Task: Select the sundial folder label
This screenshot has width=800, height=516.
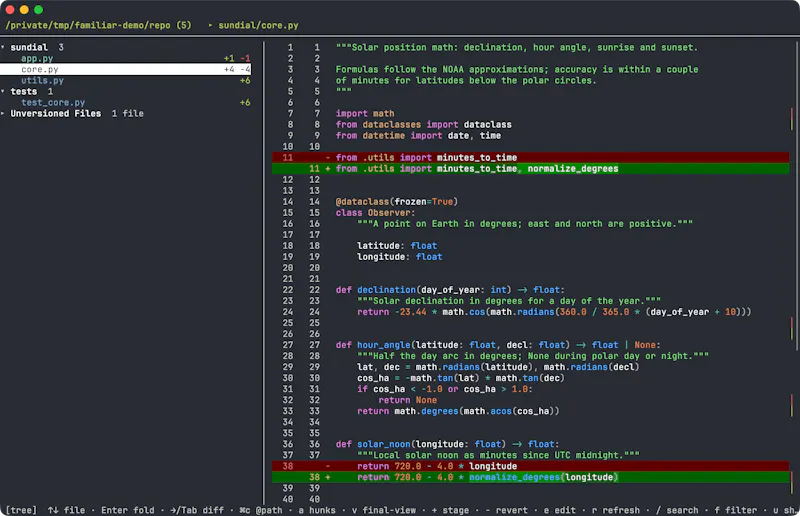Action: pyautogui.click(x=29, y=47)
